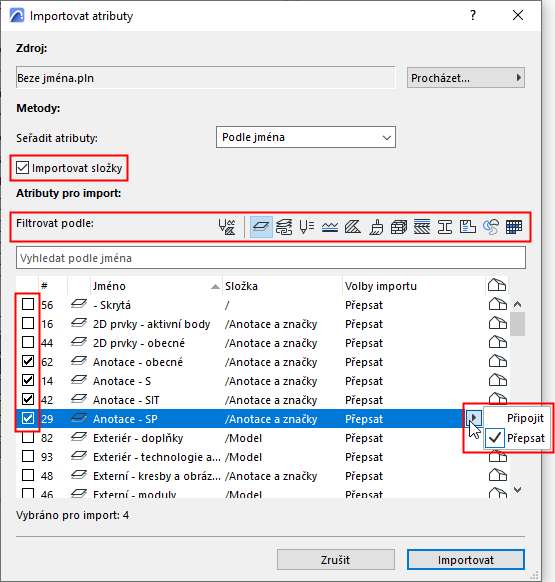This screenshot has height=582, width=555.
Task: Click the house icon column header
Action: pyautogui.click(x=497, y=285)
